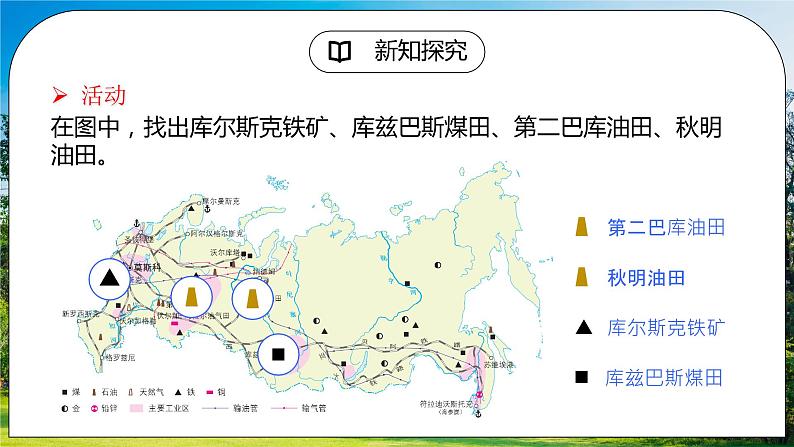Screen dimensions: 794x447
Task: Click the magenta copper symbol on the map
Action: (x=175, y=323)
